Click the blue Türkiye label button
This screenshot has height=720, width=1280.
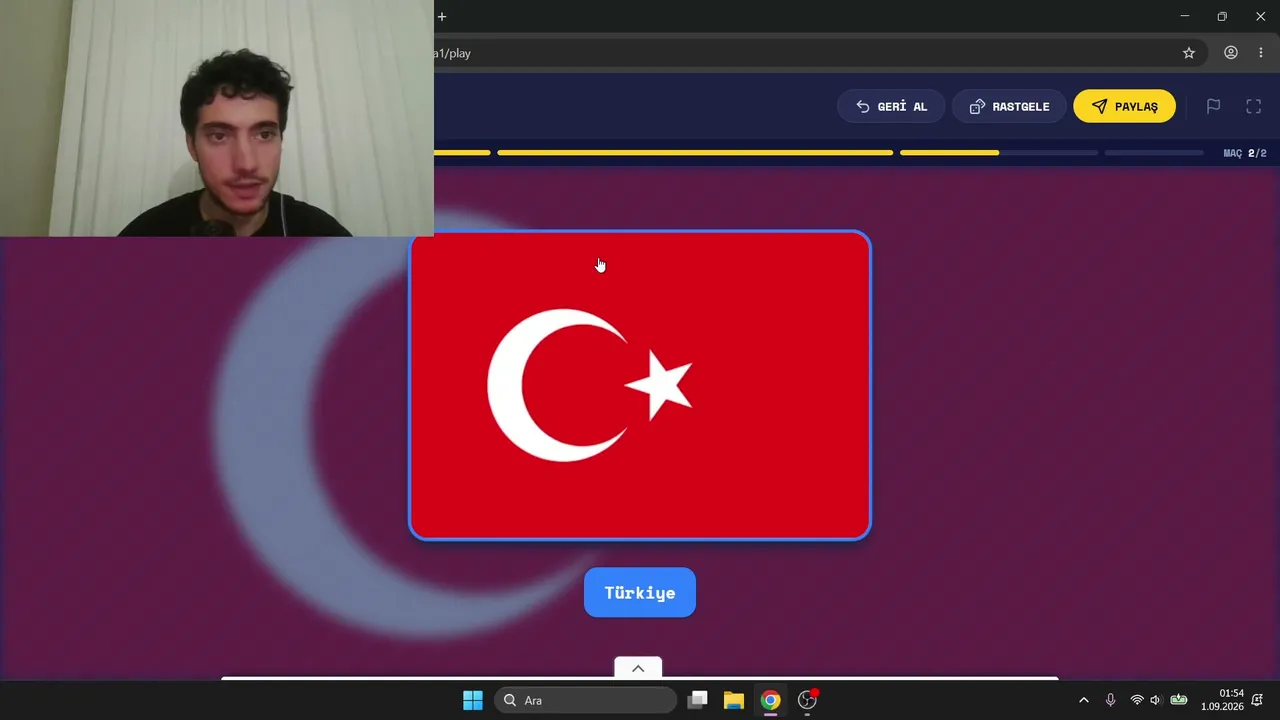640,593
